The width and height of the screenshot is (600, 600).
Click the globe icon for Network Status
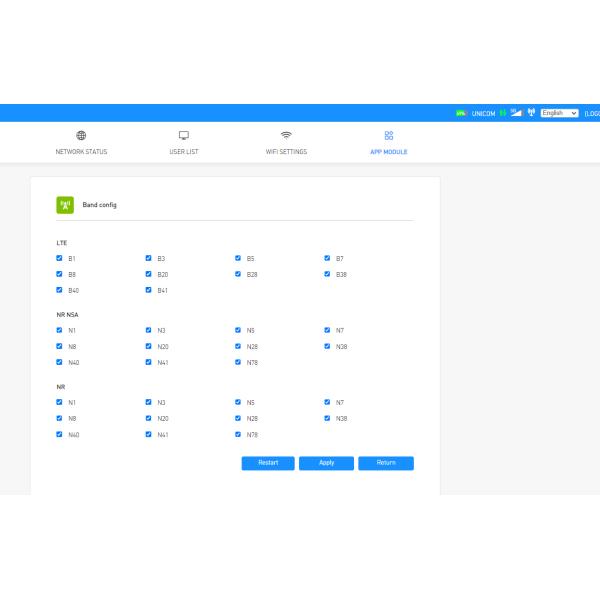(81, 135)
